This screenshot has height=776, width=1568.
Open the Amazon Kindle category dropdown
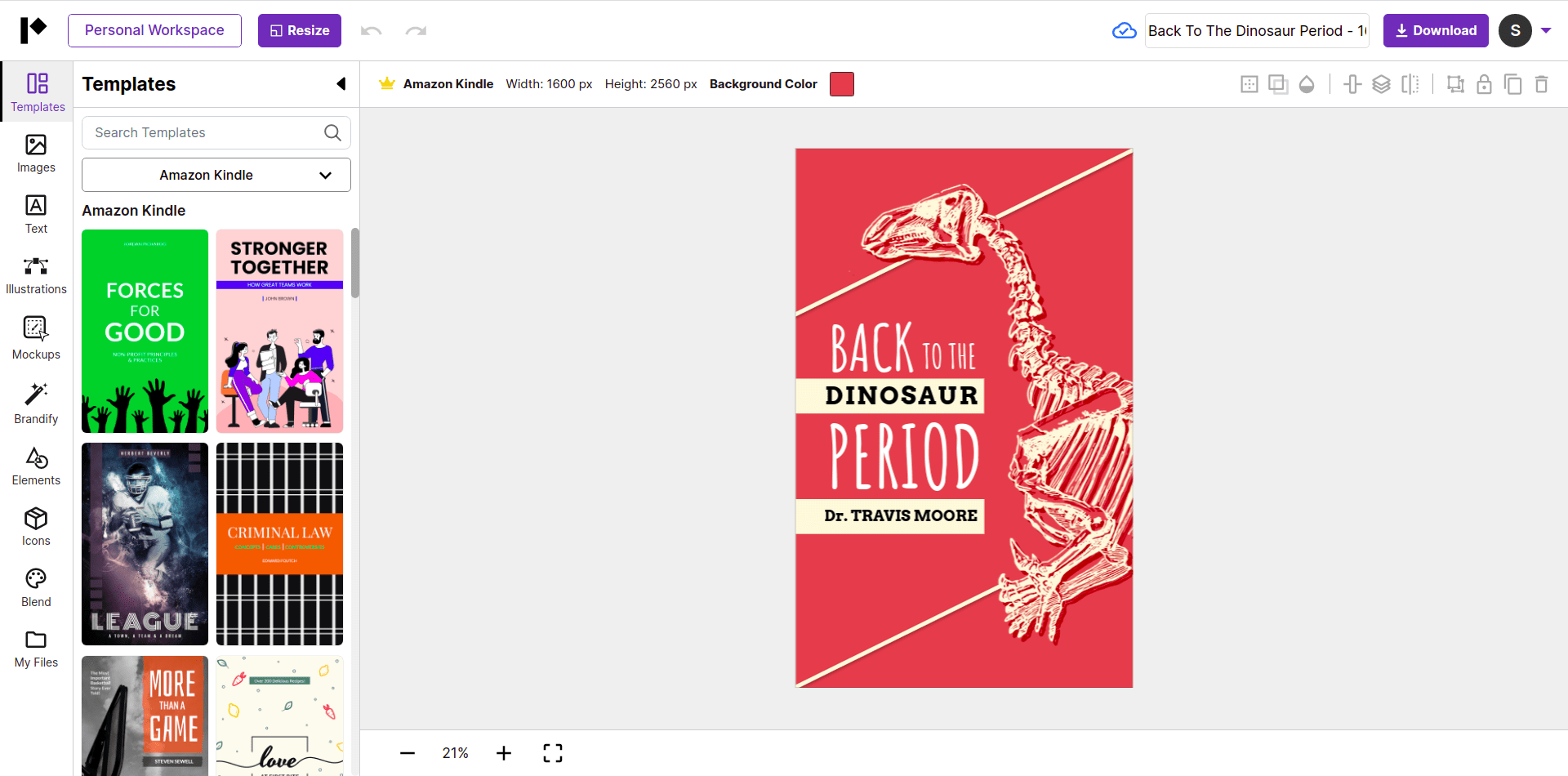pos(216,175)
